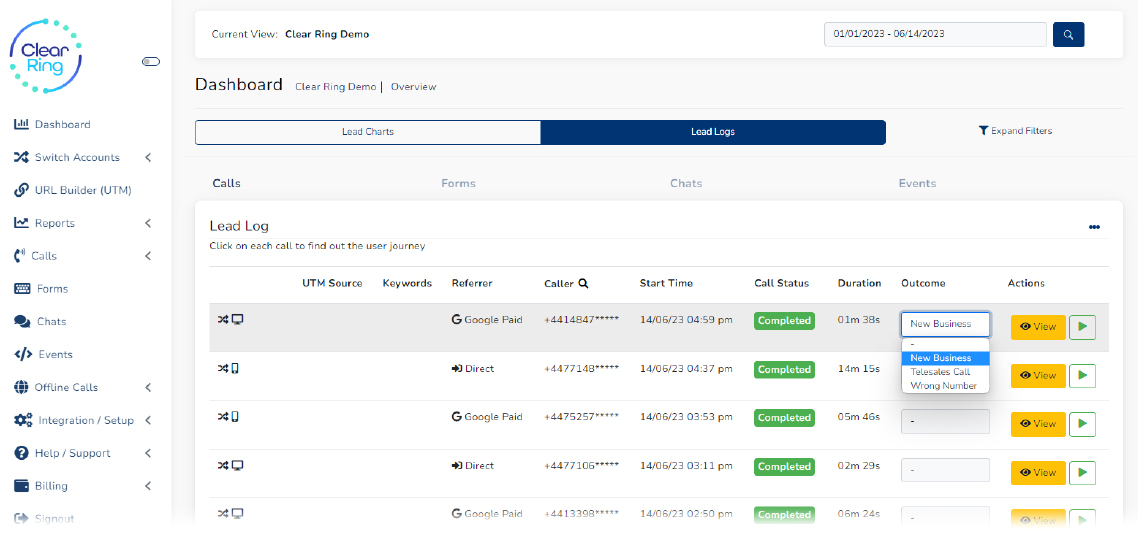
Task: Play recording of the 03:53 pm call
Action: click(x=1082, y=424)
